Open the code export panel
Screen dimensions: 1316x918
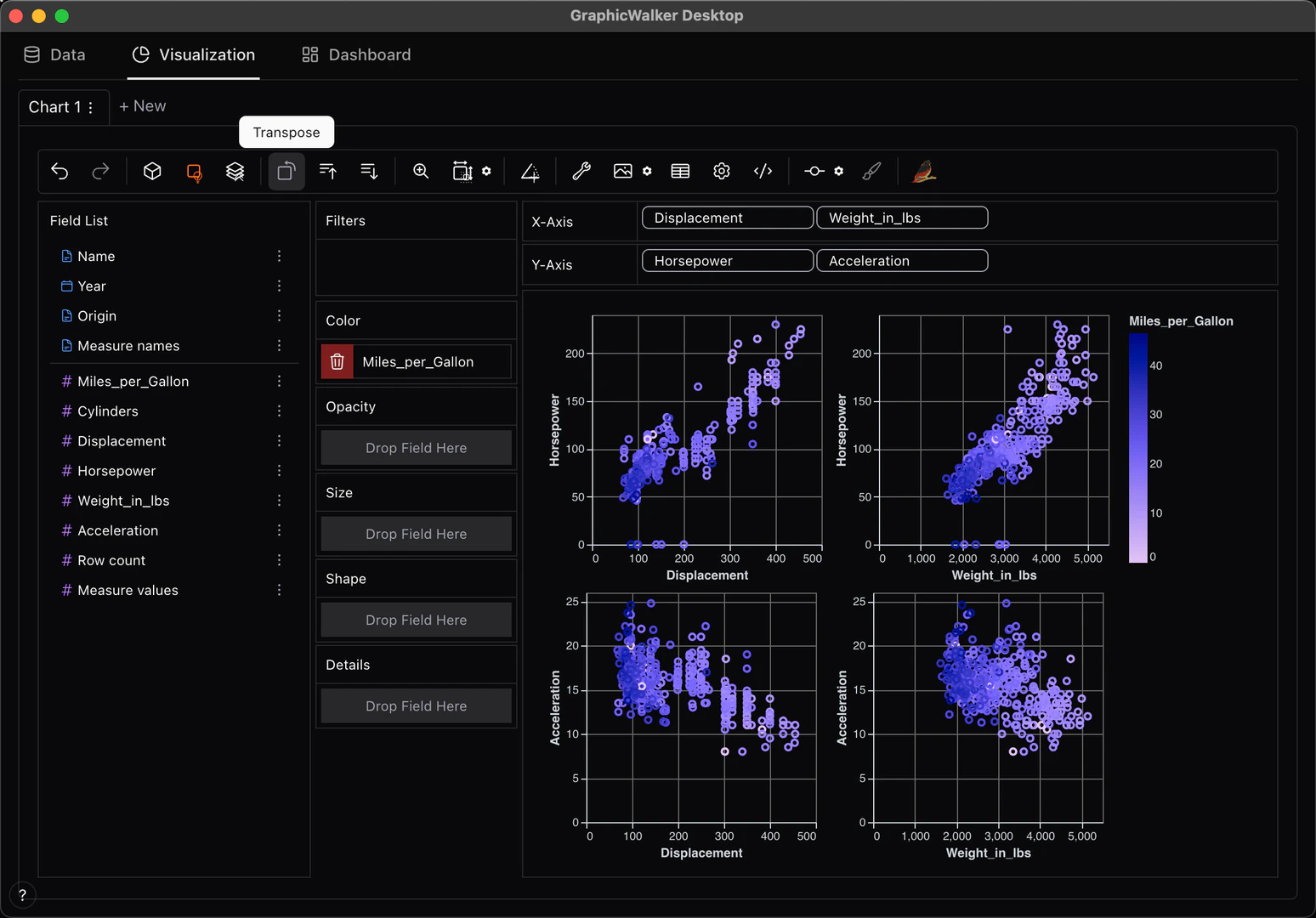point(763,171)
